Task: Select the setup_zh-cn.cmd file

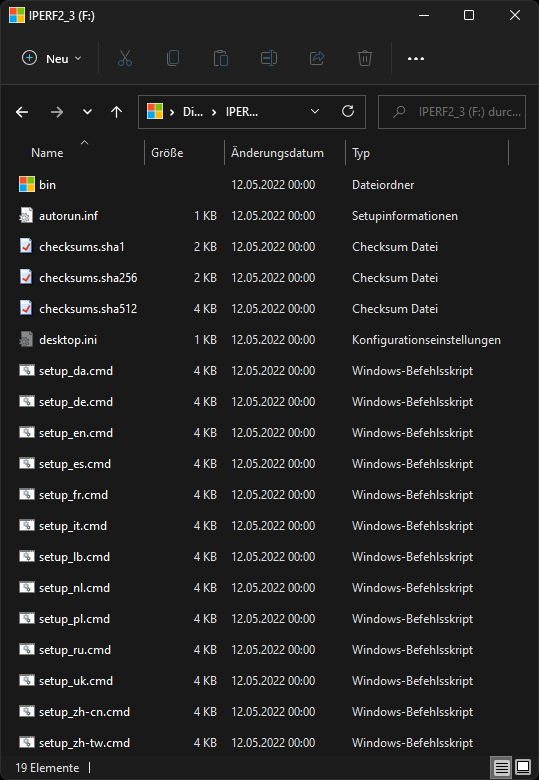Action: [84, 711]
